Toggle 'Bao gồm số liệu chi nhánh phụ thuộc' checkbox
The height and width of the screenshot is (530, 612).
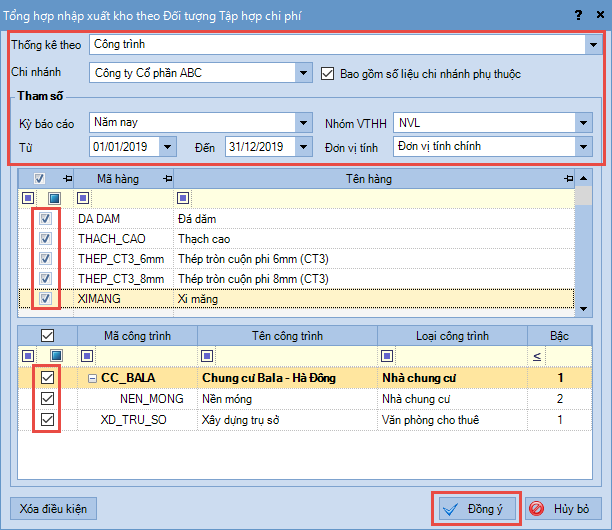pos(327,73)
